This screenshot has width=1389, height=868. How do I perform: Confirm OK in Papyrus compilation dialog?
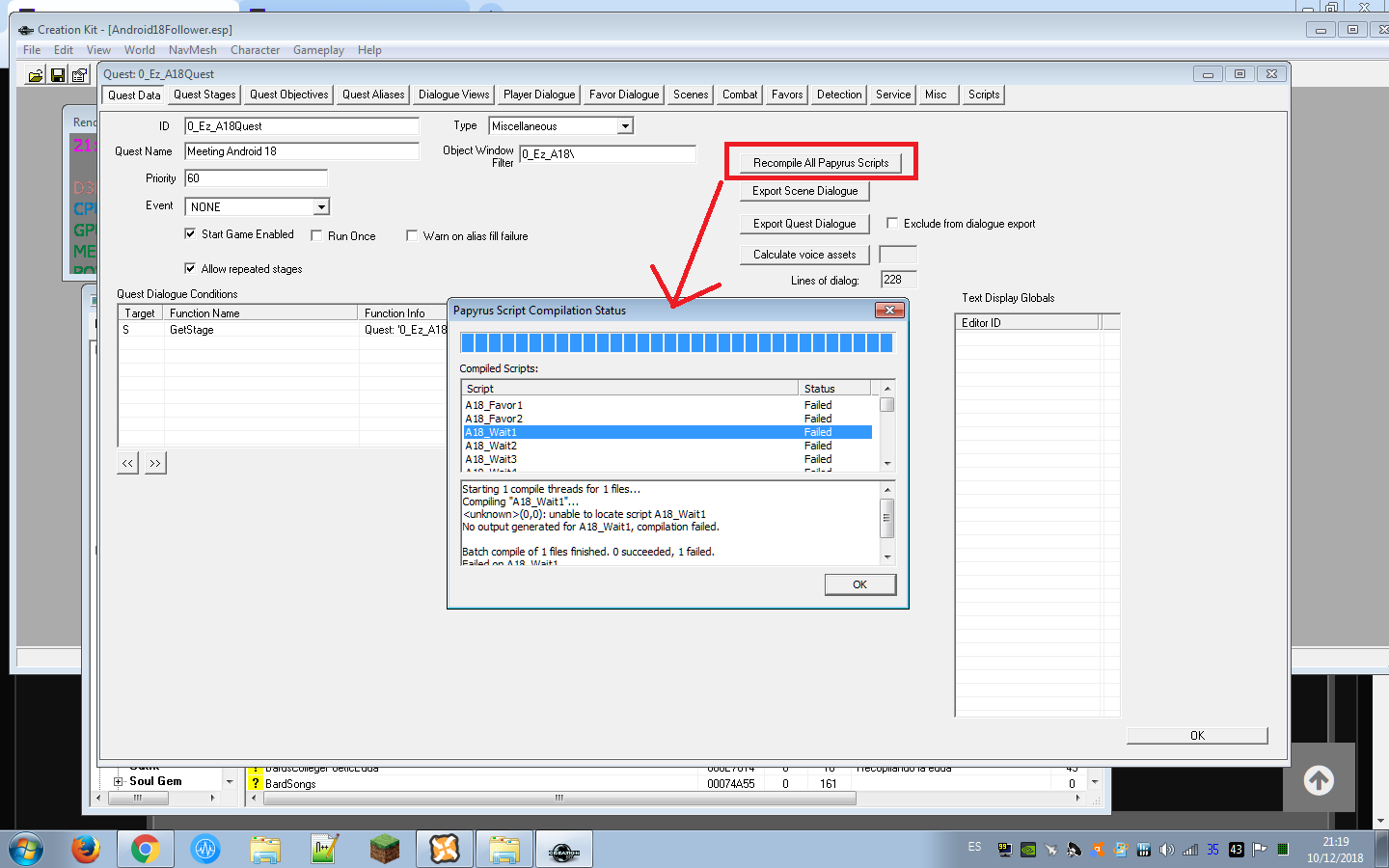(860, 584)
